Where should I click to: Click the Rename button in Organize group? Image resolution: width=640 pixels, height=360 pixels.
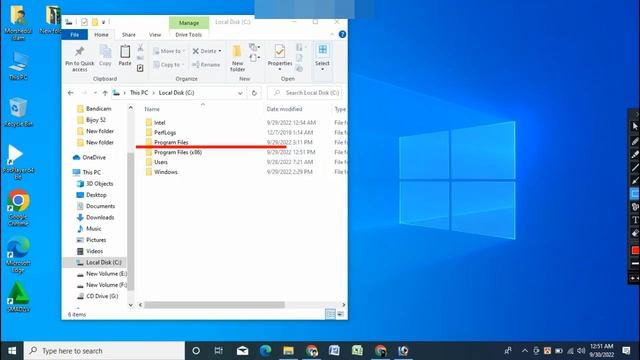coord(206,64)
